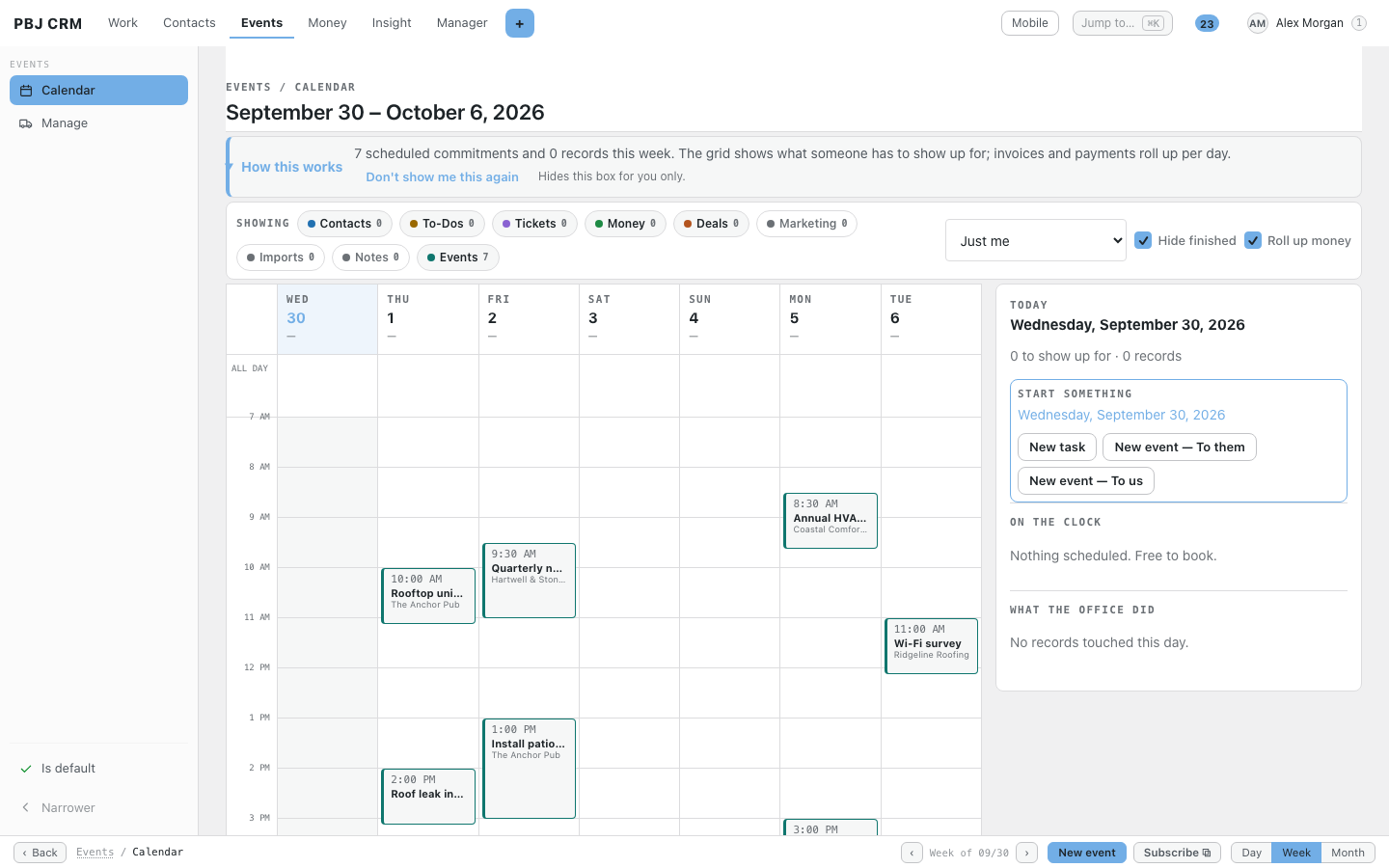Viewport: 1389px width, 868px height.
Task: Click the blue New event button
Action: pos(1086,853)
